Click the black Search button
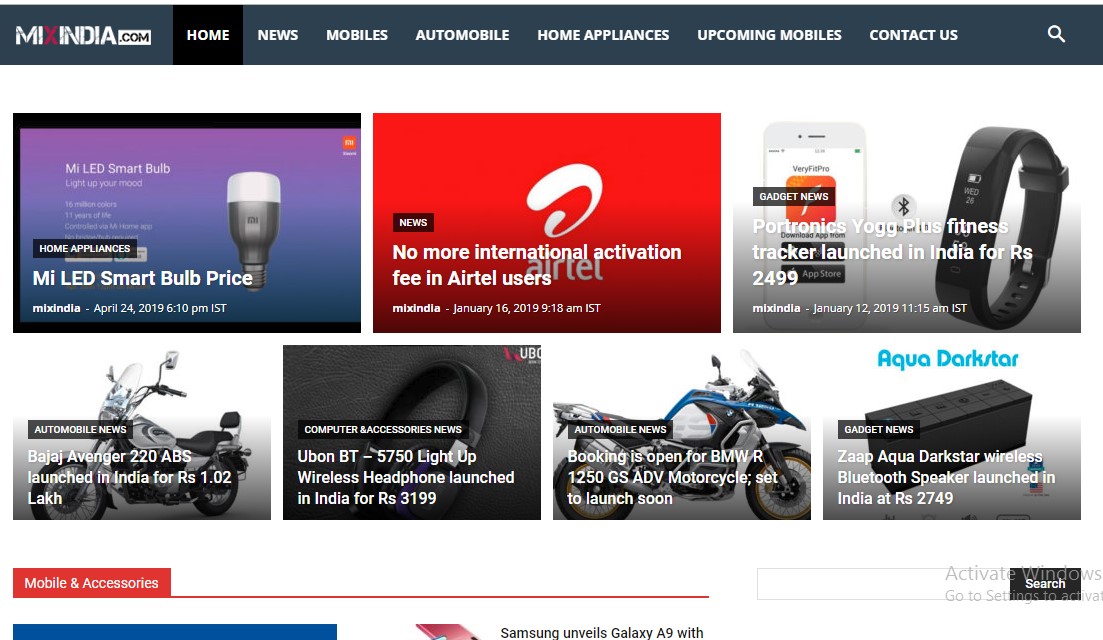Image resolution: width=1103 pixels, height=640 pixels. (1045, 584)
